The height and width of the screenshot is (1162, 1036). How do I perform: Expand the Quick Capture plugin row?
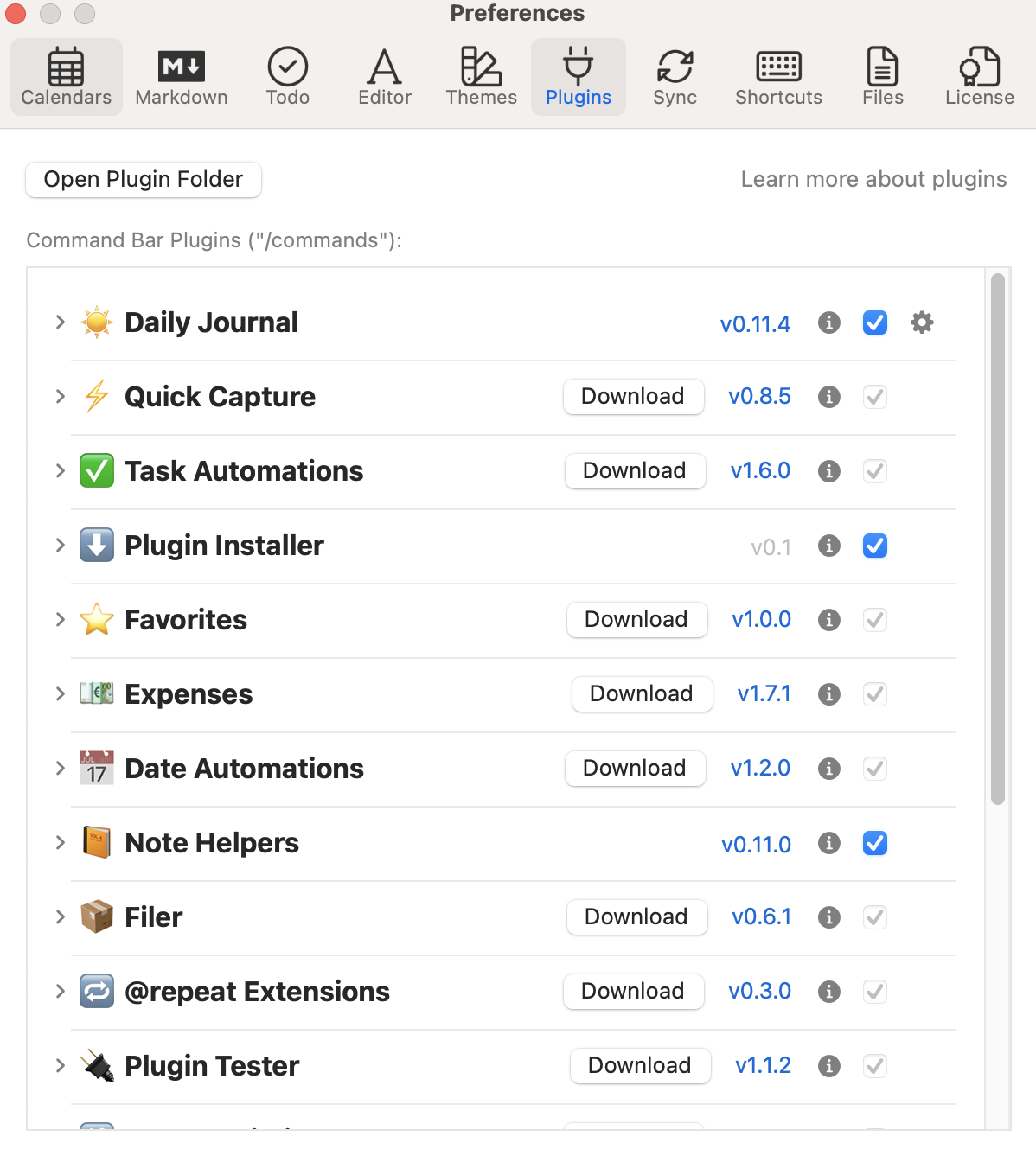point(60,397)
